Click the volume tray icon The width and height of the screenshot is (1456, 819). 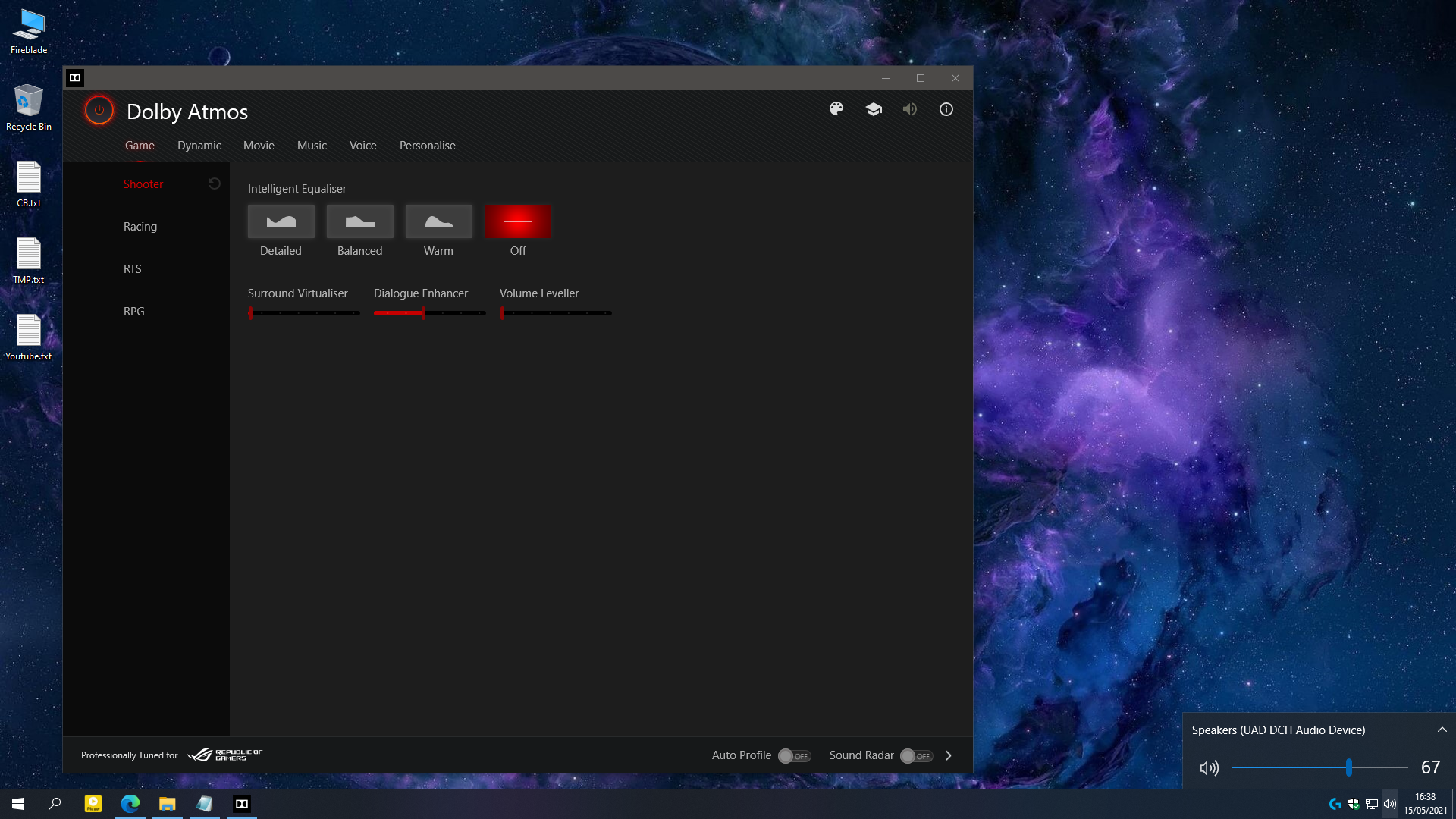1390,804
